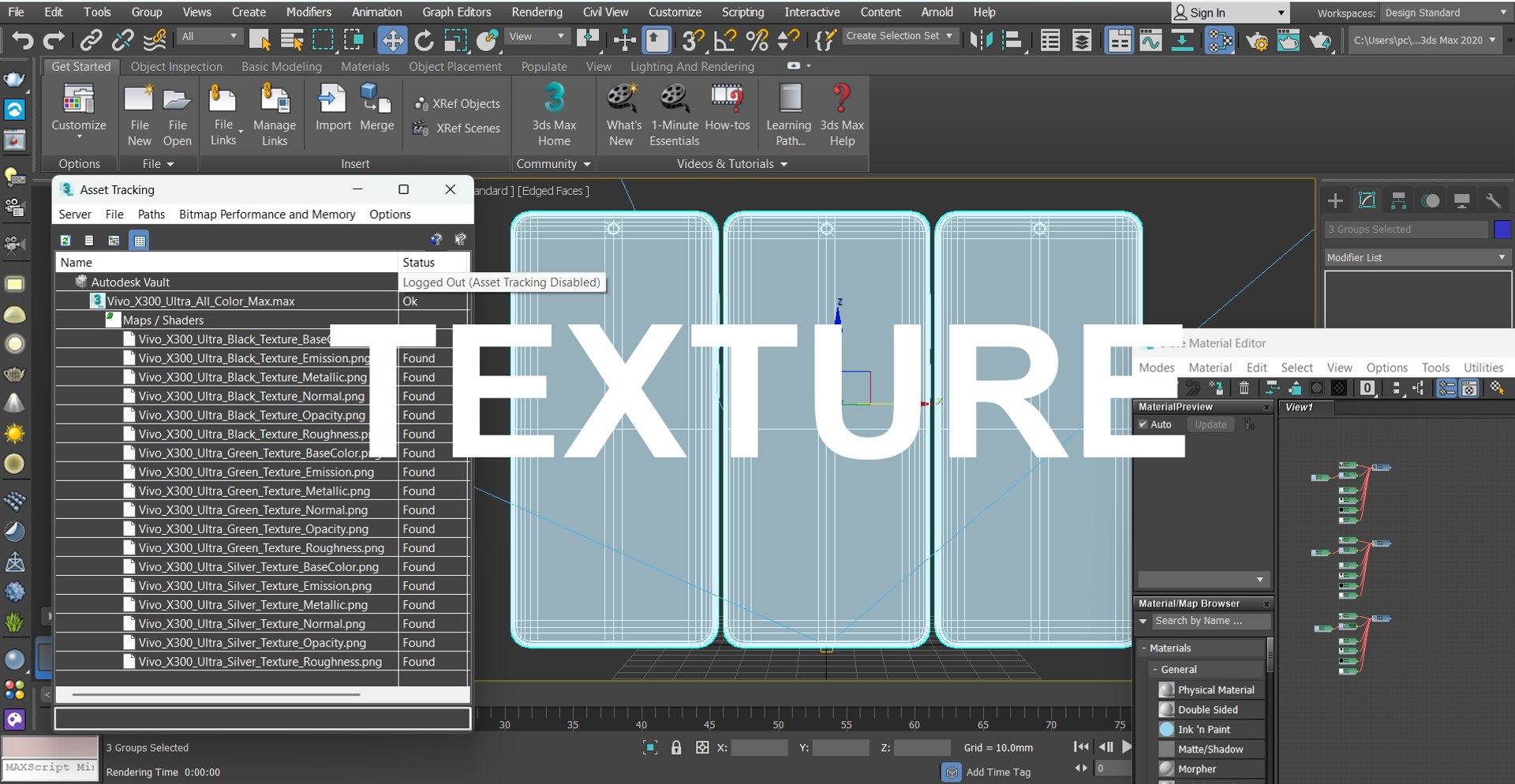Screen dimensions: 1515x784
Task: Toggle Angle Snap in main toolbar
Action: [x=724, y=39]
